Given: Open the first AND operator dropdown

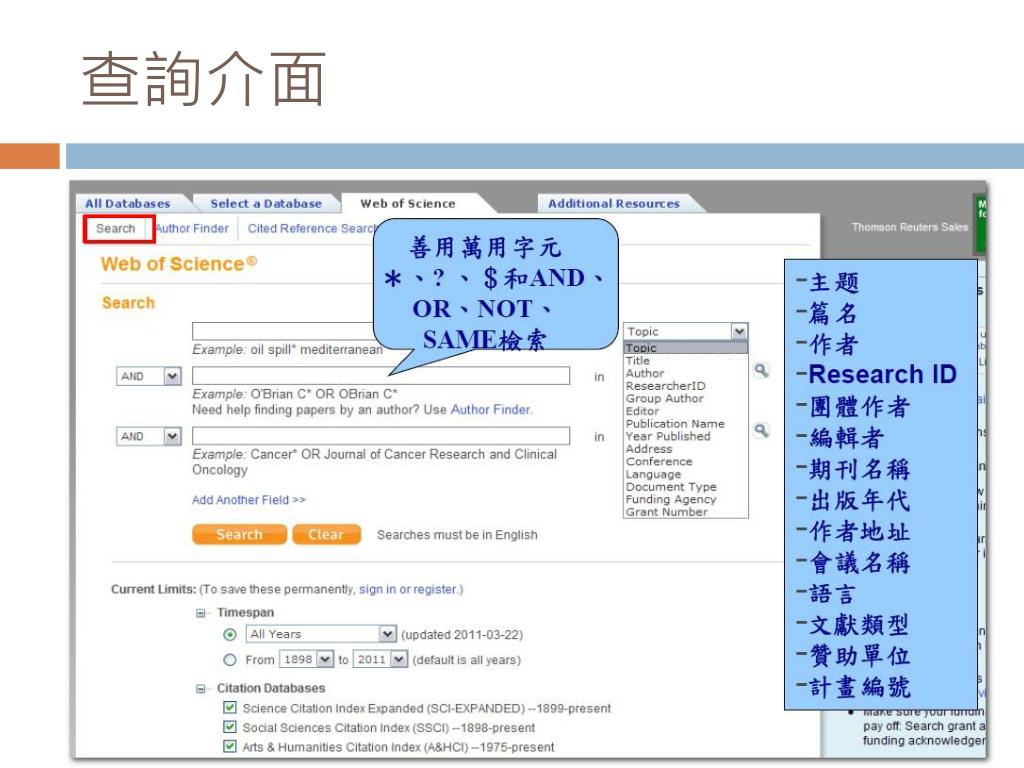Looking at the screenshot, I should point(149,376).
